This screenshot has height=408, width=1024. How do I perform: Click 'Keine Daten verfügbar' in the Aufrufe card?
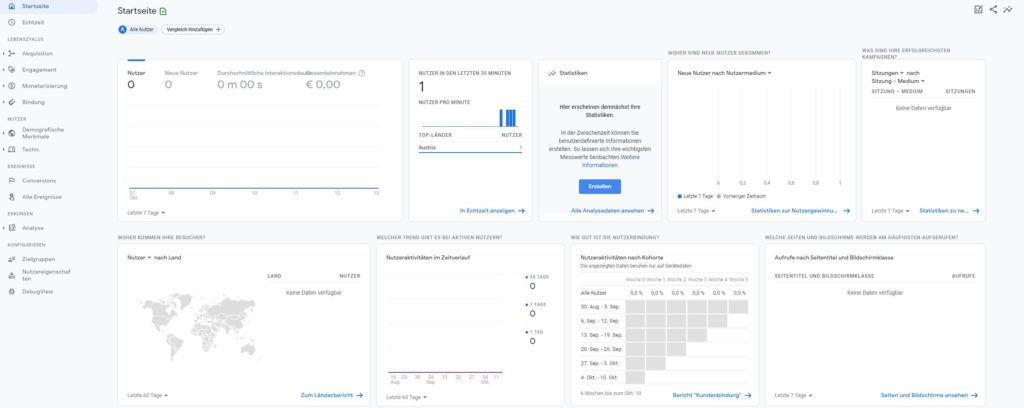coord(874,292)
